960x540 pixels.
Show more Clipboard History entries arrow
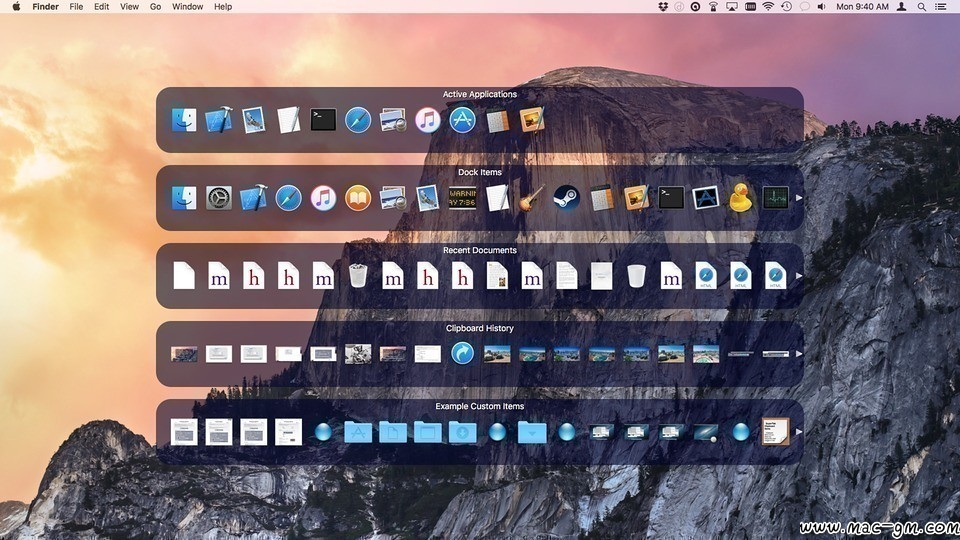[x=798, y=353]
